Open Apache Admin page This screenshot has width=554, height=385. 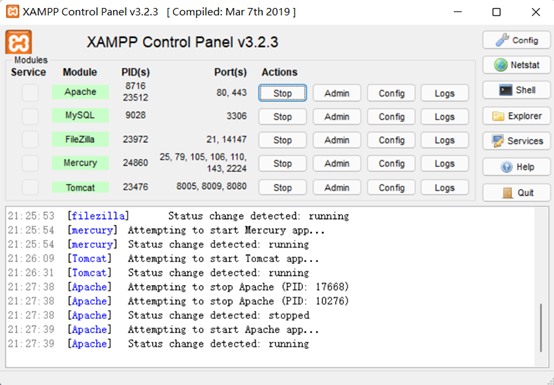point(337,93)
